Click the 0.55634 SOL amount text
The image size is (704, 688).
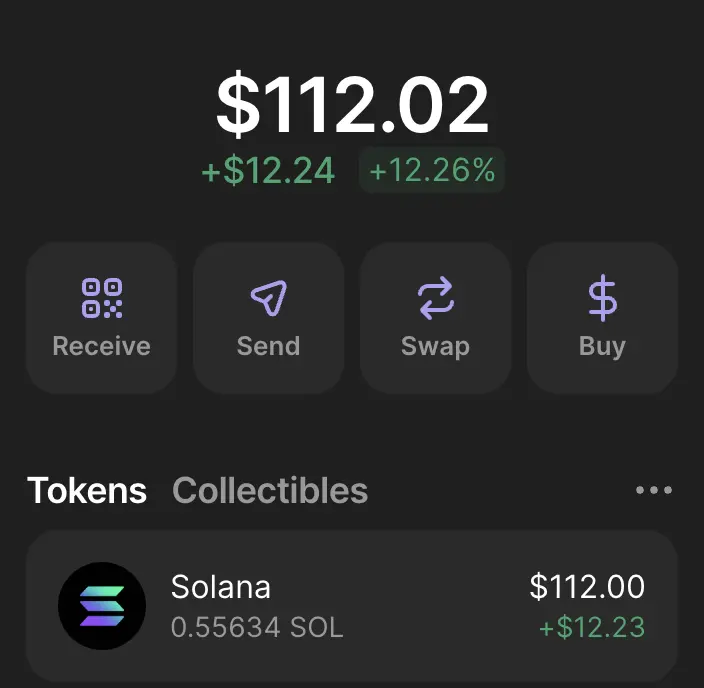(257, 627)
